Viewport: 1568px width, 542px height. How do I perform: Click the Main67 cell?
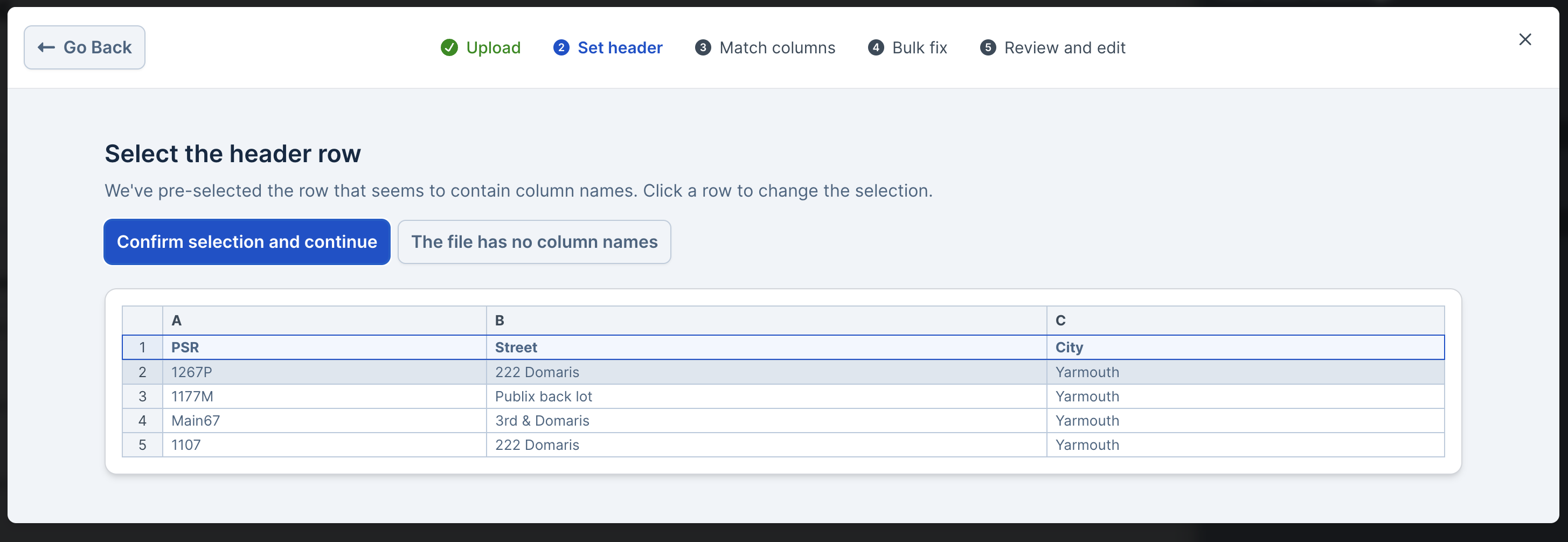[x=324, y=421]
